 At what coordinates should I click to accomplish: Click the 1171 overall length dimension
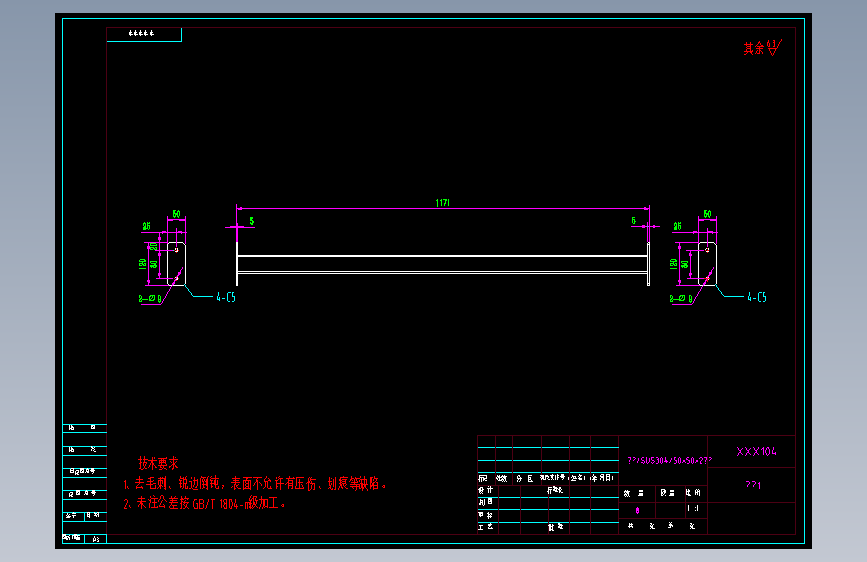[x=442, y=203]
